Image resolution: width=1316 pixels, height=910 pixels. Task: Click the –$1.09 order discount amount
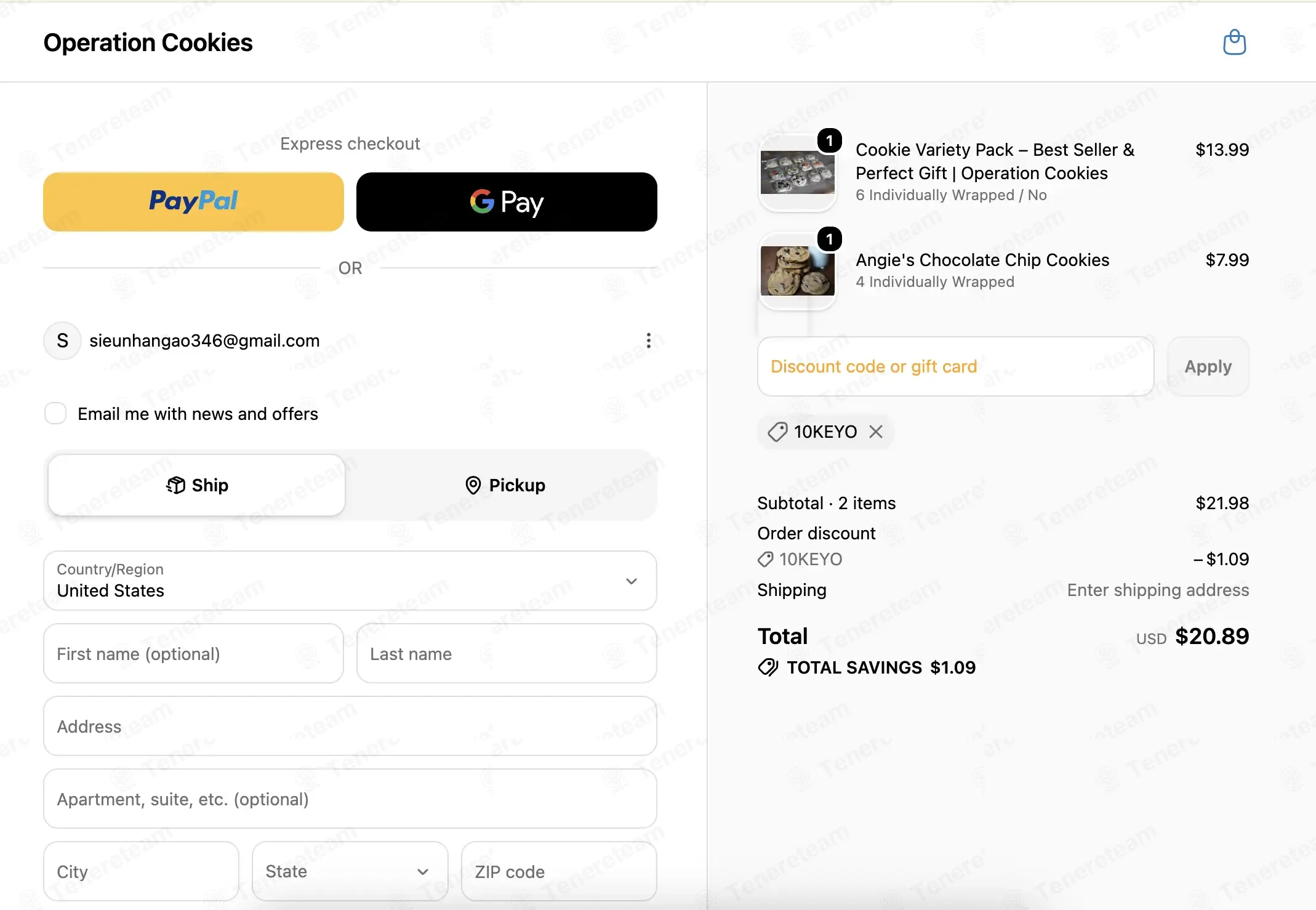coord(1221,559)
